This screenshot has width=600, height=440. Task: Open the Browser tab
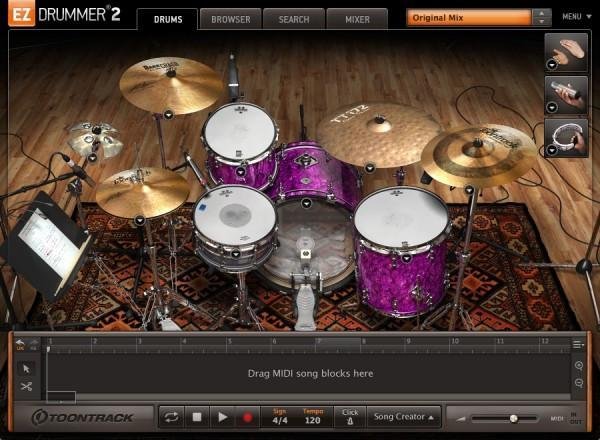(230, 19)
